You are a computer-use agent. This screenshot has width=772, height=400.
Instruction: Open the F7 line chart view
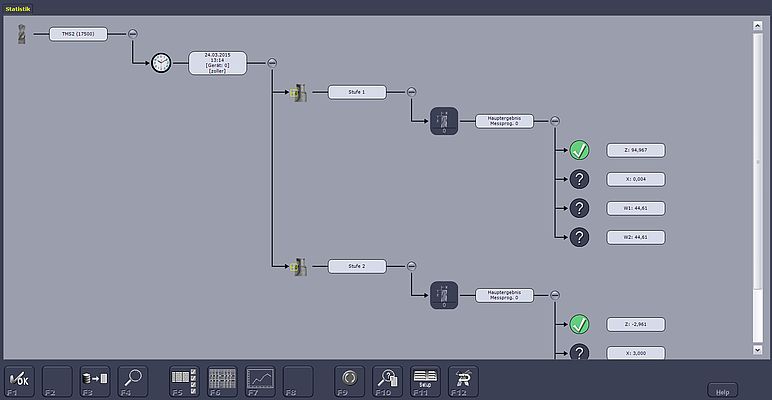261,379
